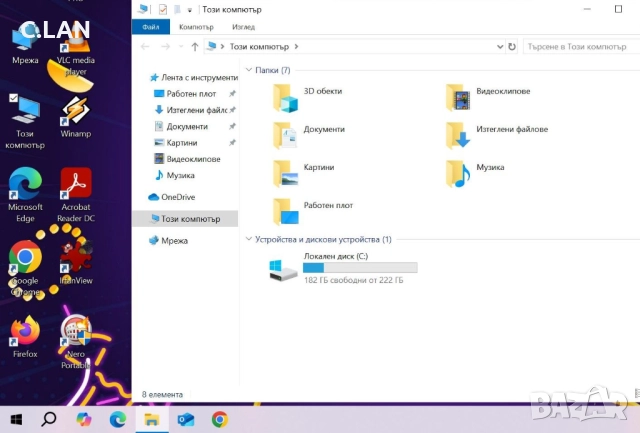Viewport: 640px width, 433px height.
Task: Open Локален диск (C:) drive
Action: click(343, 268)
